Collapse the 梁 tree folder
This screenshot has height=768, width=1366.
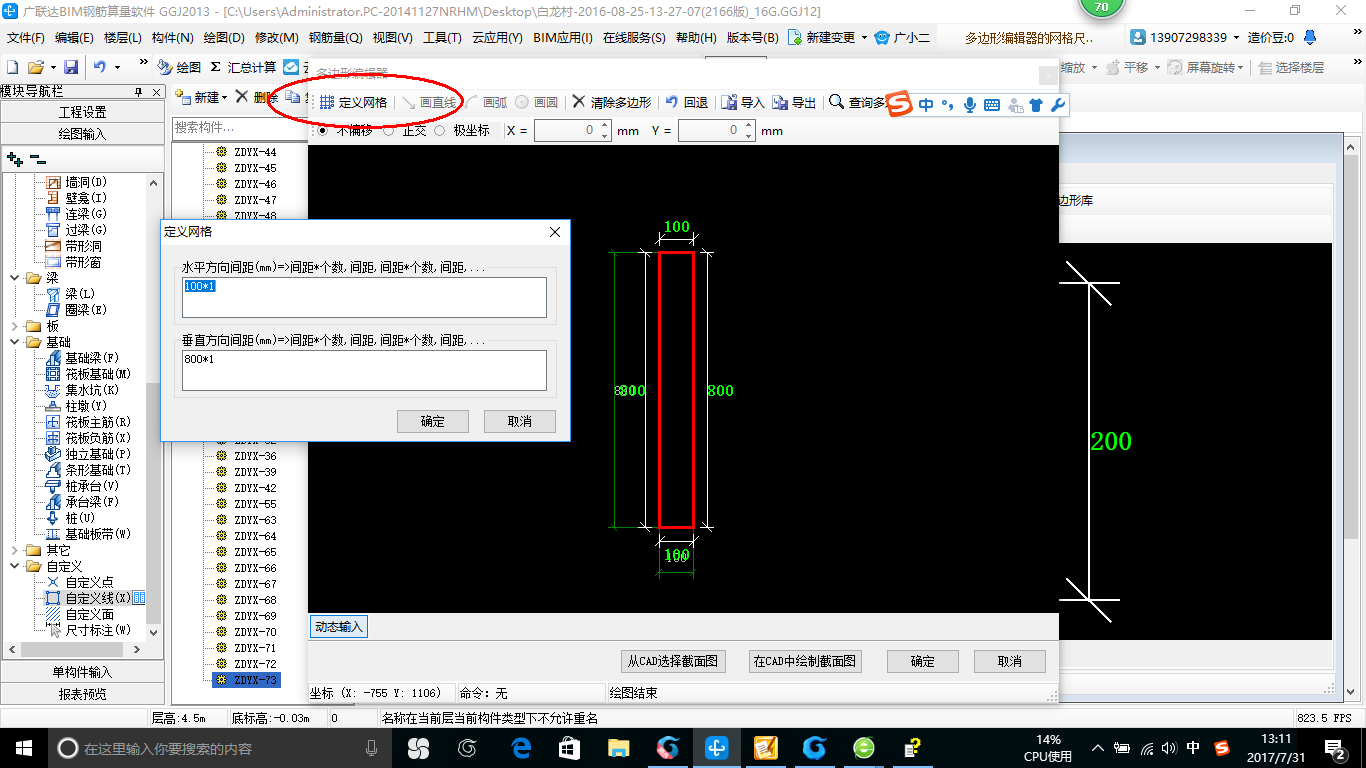tap(14, 278)
